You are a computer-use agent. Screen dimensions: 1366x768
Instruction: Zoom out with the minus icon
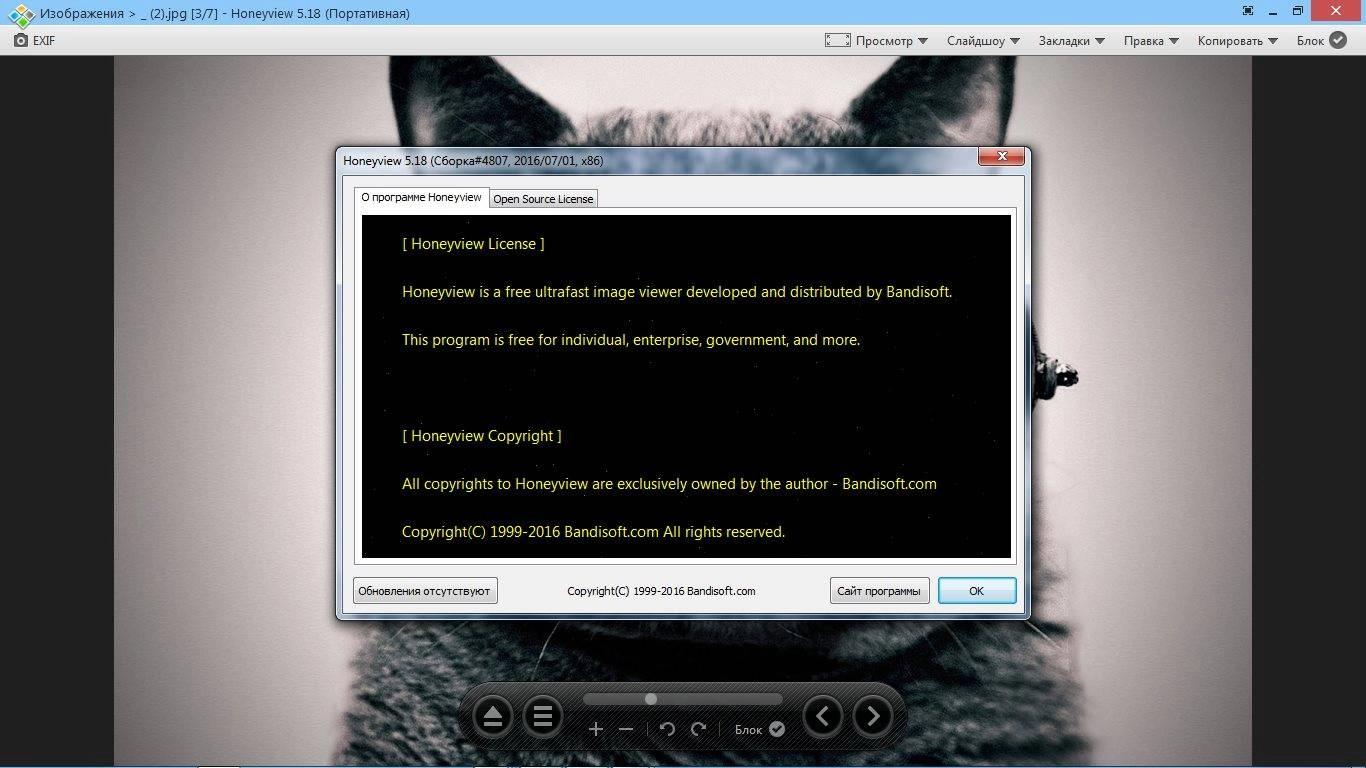(626, 729)
